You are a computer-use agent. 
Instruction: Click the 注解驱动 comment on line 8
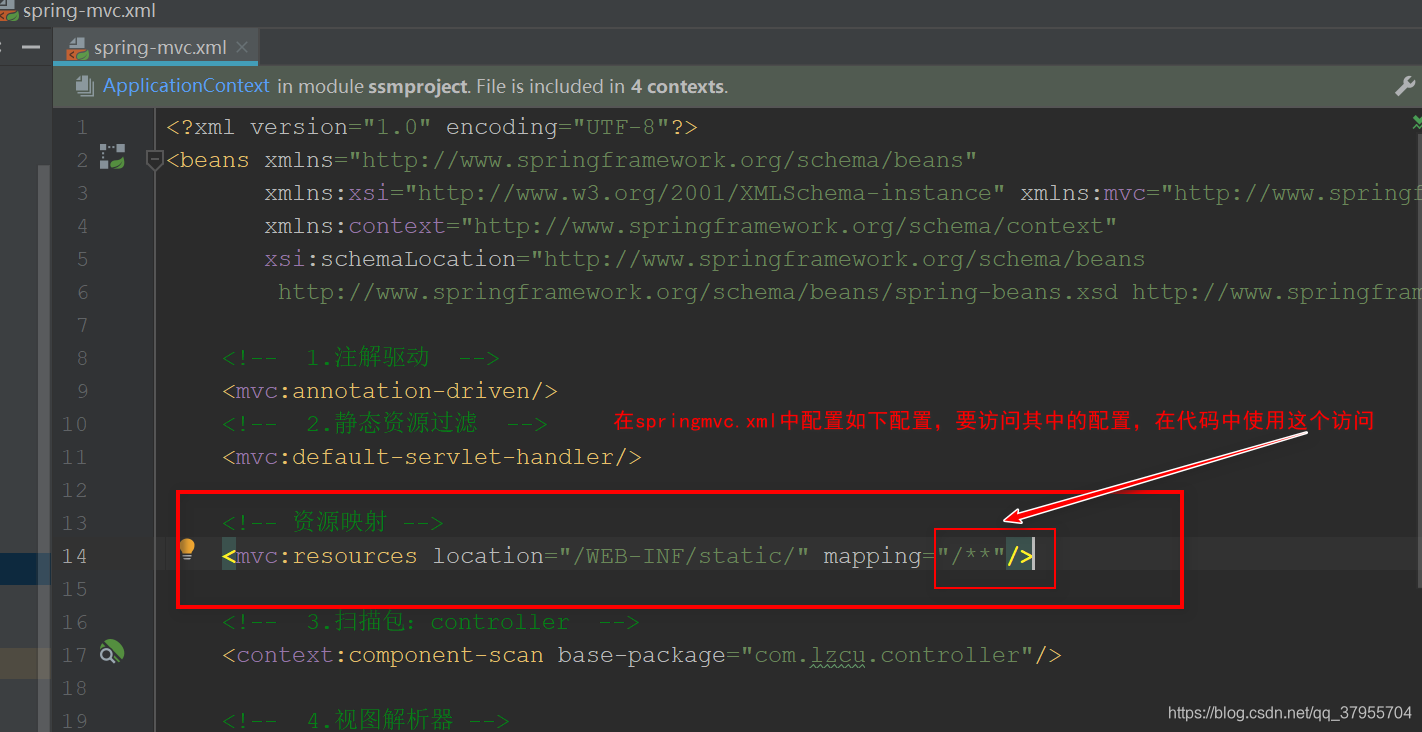coord(360,358)
